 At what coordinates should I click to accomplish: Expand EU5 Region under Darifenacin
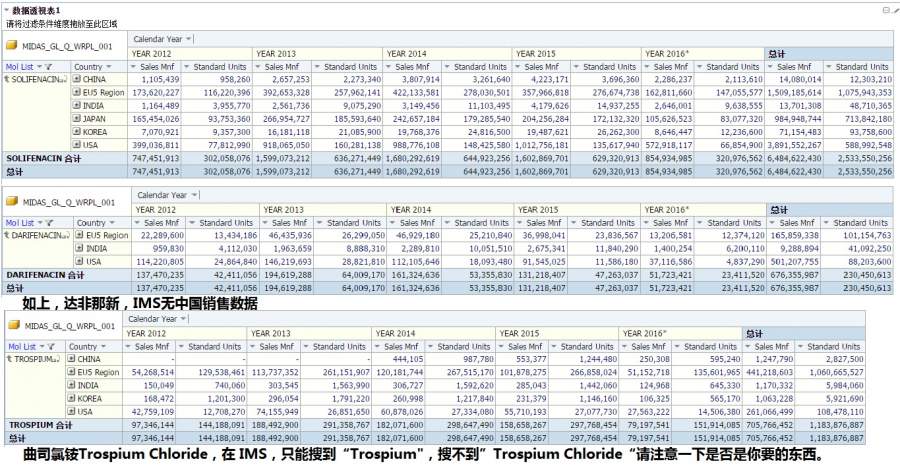(80, 235)
